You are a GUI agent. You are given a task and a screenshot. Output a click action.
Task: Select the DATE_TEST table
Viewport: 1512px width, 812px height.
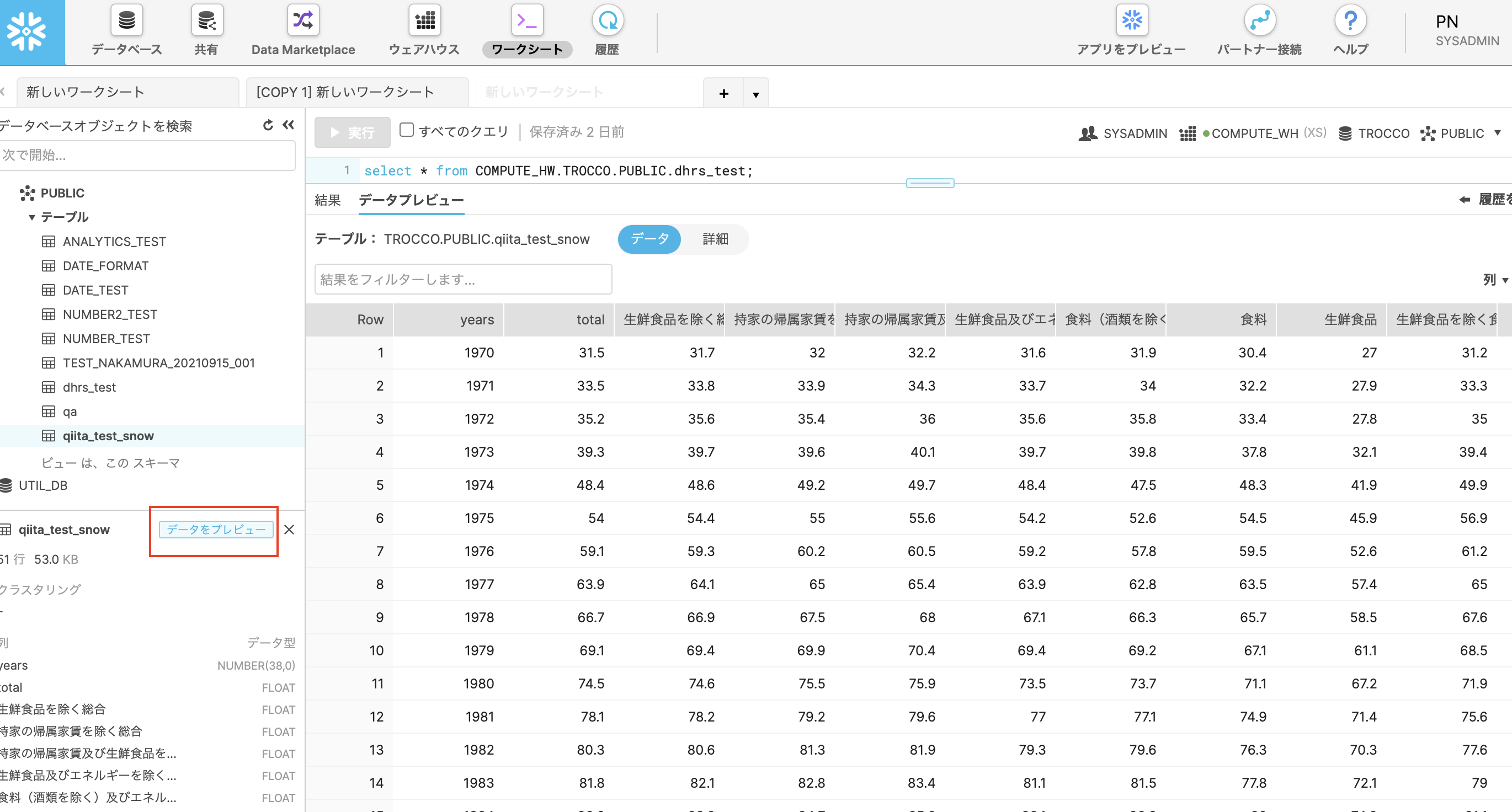coord(95,290)
